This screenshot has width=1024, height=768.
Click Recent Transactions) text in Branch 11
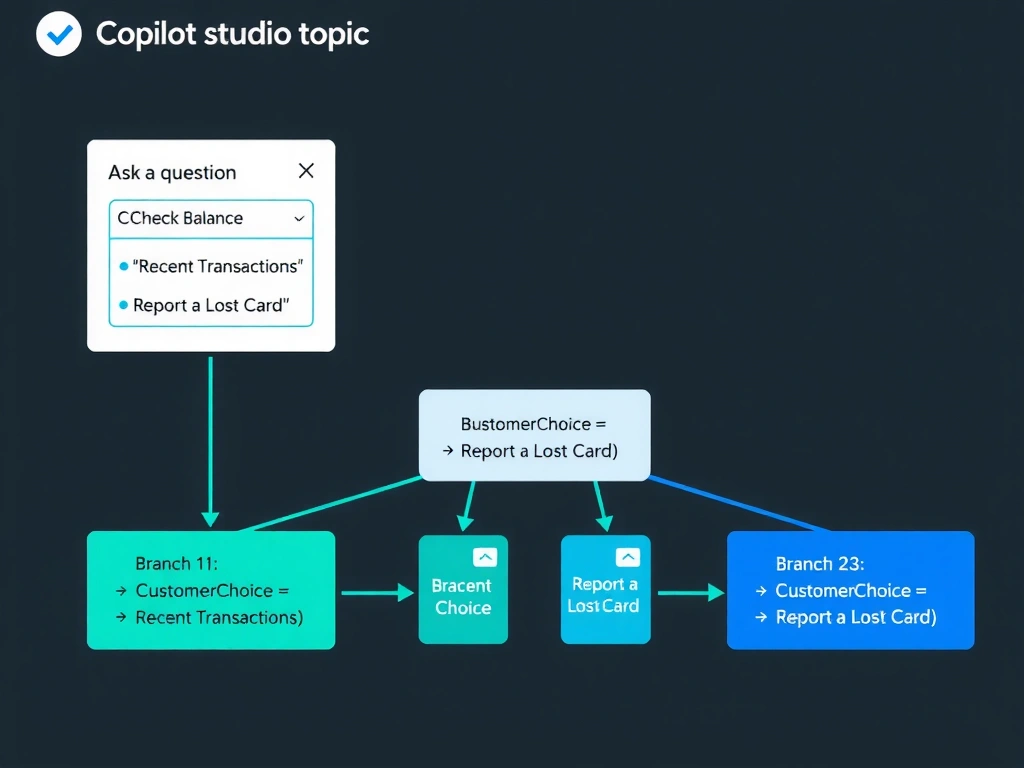[219, 617]
